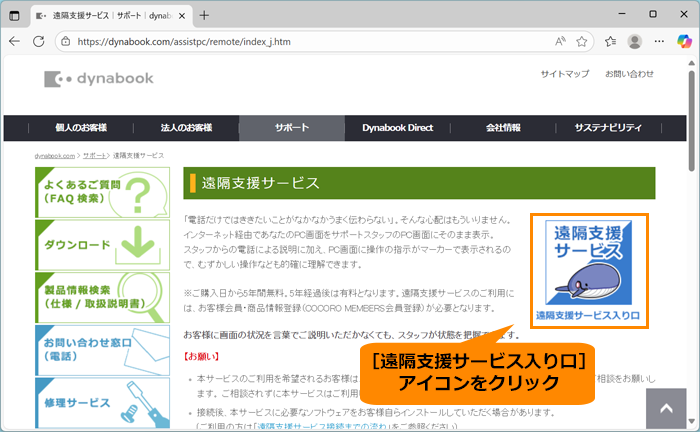Open the Copilot icon

[x=684, y=42]
